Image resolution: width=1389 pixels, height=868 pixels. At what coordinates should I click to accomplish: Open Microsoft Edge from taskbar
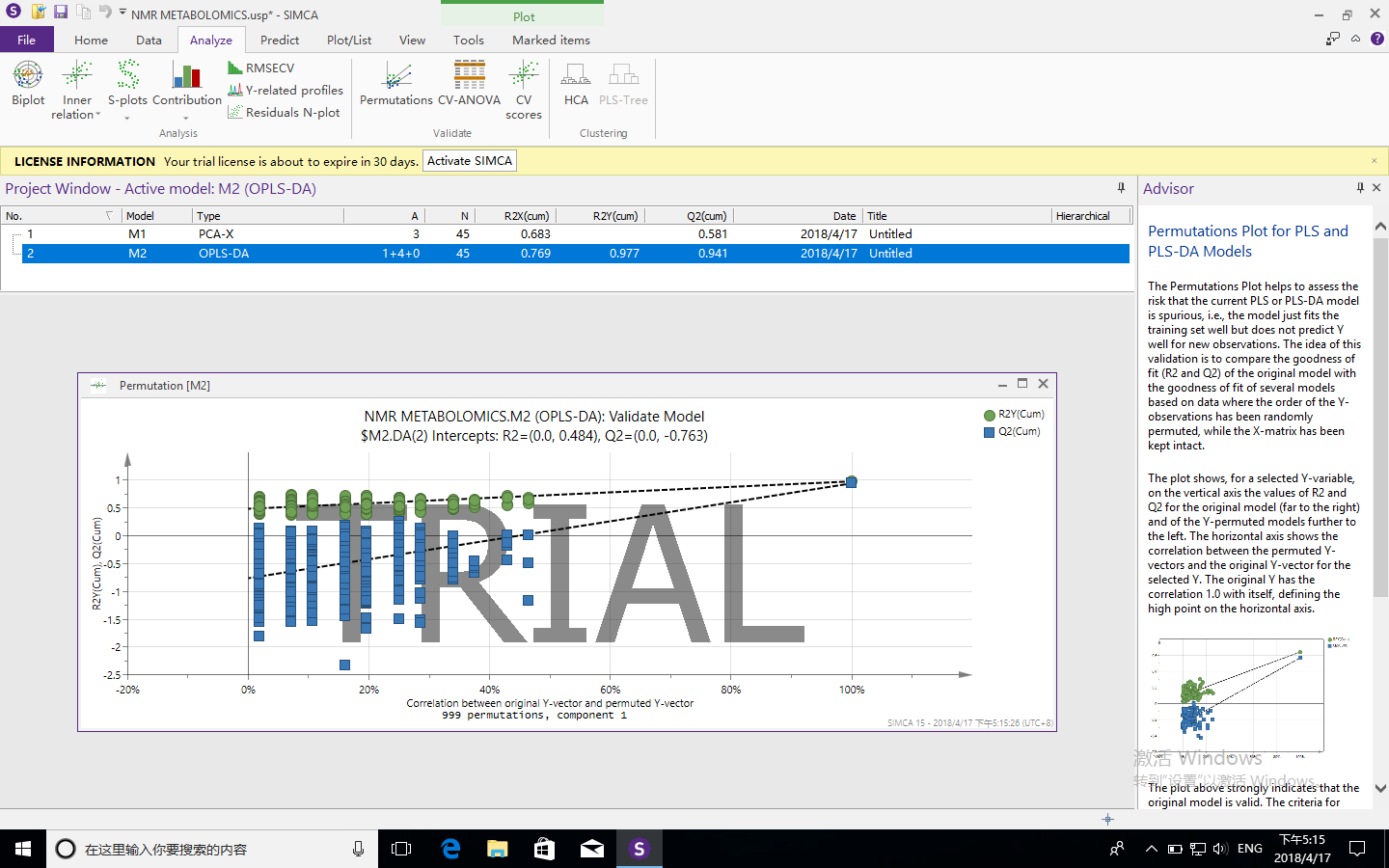pyautogui.click(x=450, y=849)
